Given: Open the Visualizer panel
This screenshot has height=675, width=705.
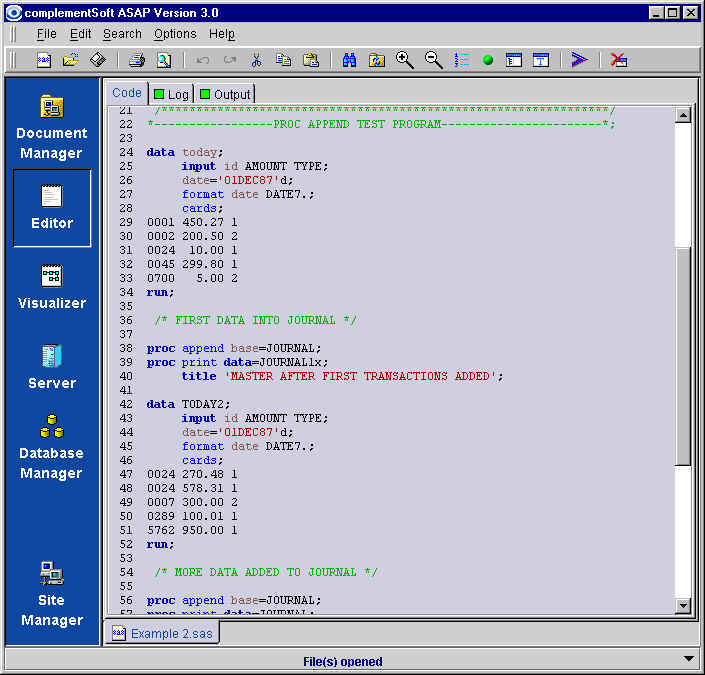Looking at the screenshot, I should coord(52,287).
